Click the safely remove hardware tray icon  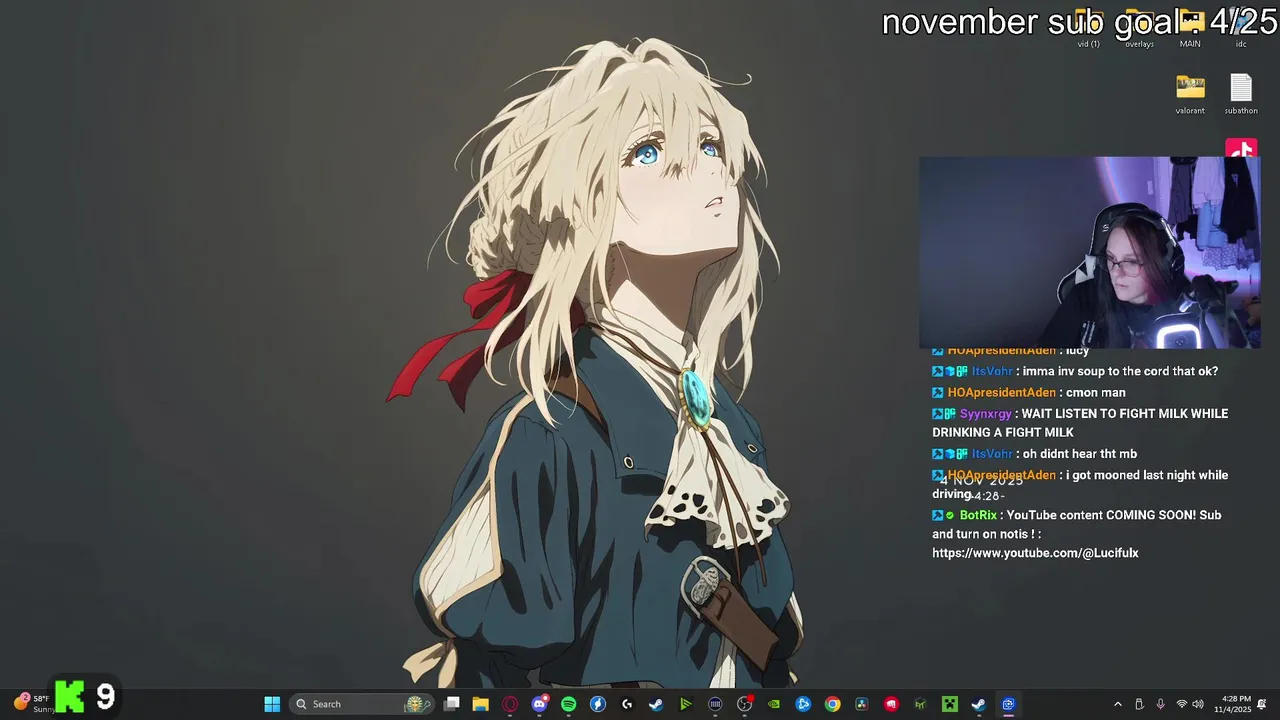[x=1139, y=704]
